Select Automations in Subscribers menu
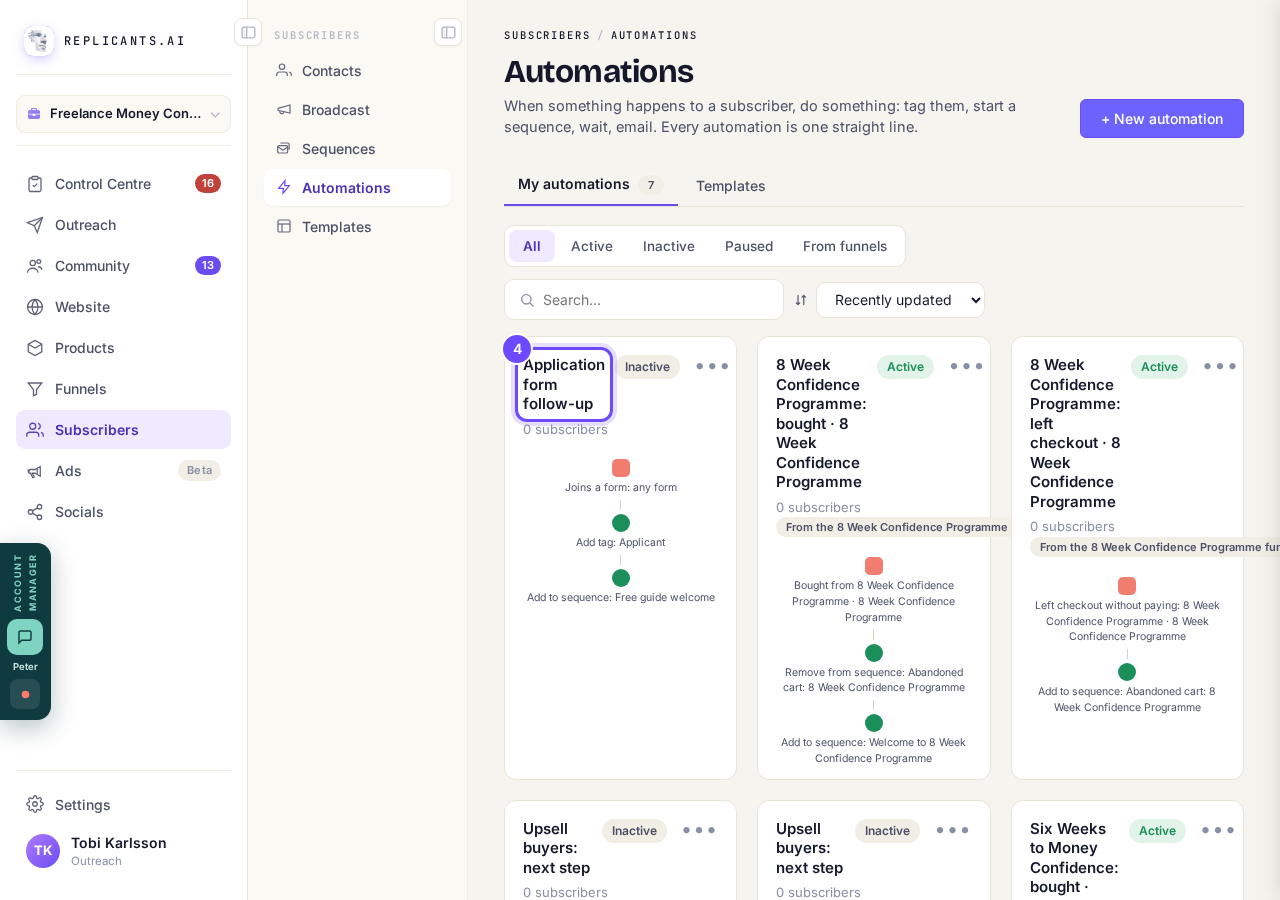The image size is (1280, 900). coord(357,188)
